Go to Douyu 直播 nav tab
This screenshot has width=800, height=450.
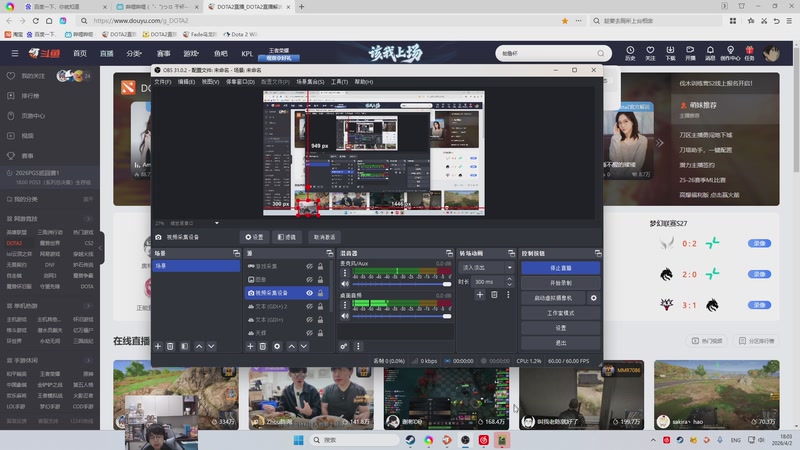[x=107, y=53]
